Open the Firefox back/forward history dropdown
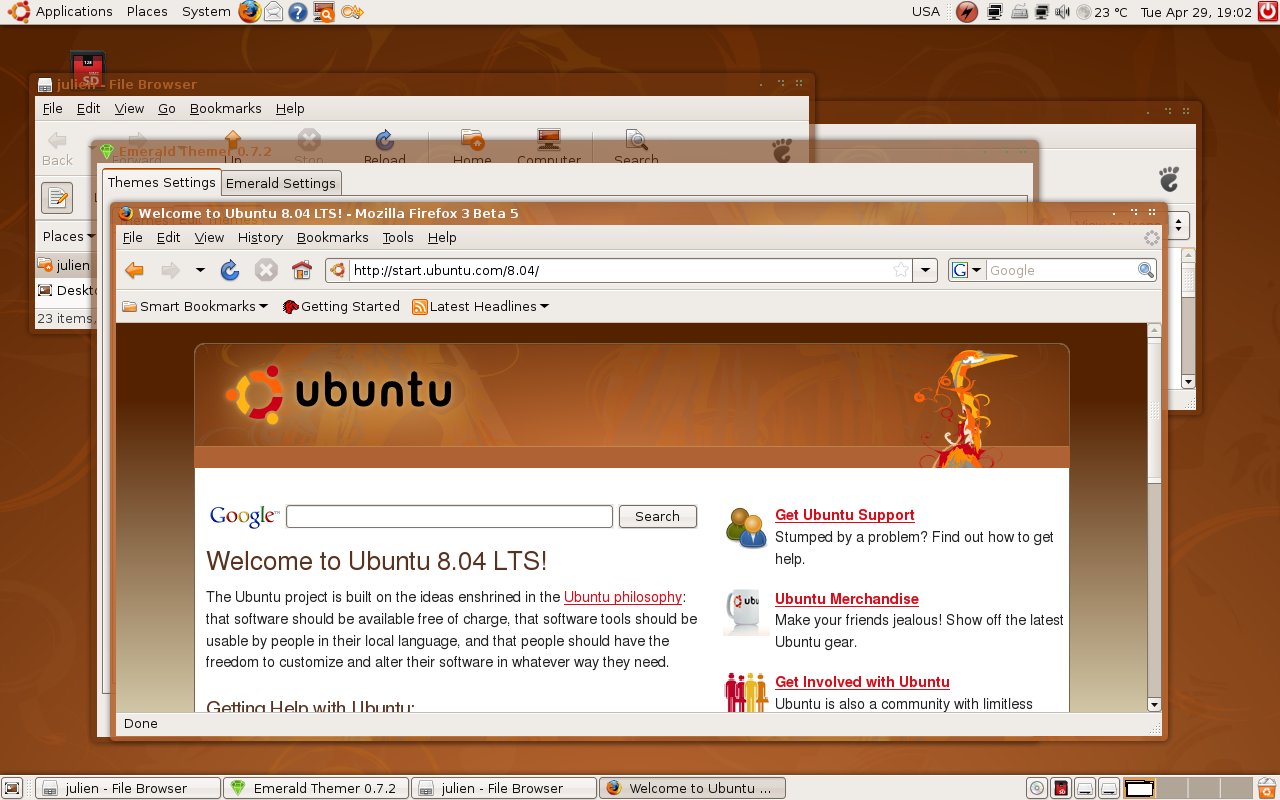1280x800 pixels. [x=200, y=270]
